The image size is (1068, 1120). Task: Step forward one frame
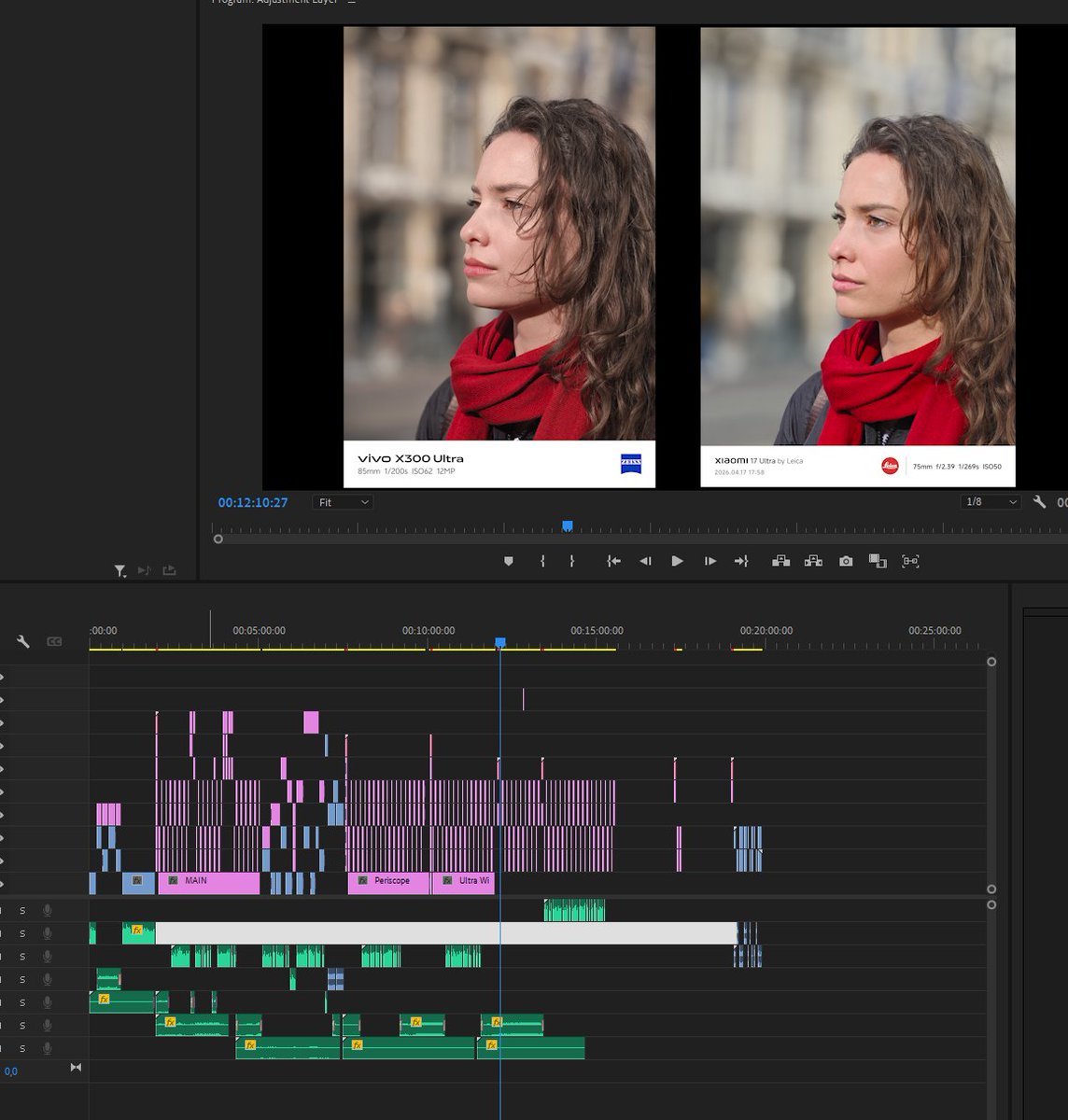(x=710, y=561)
